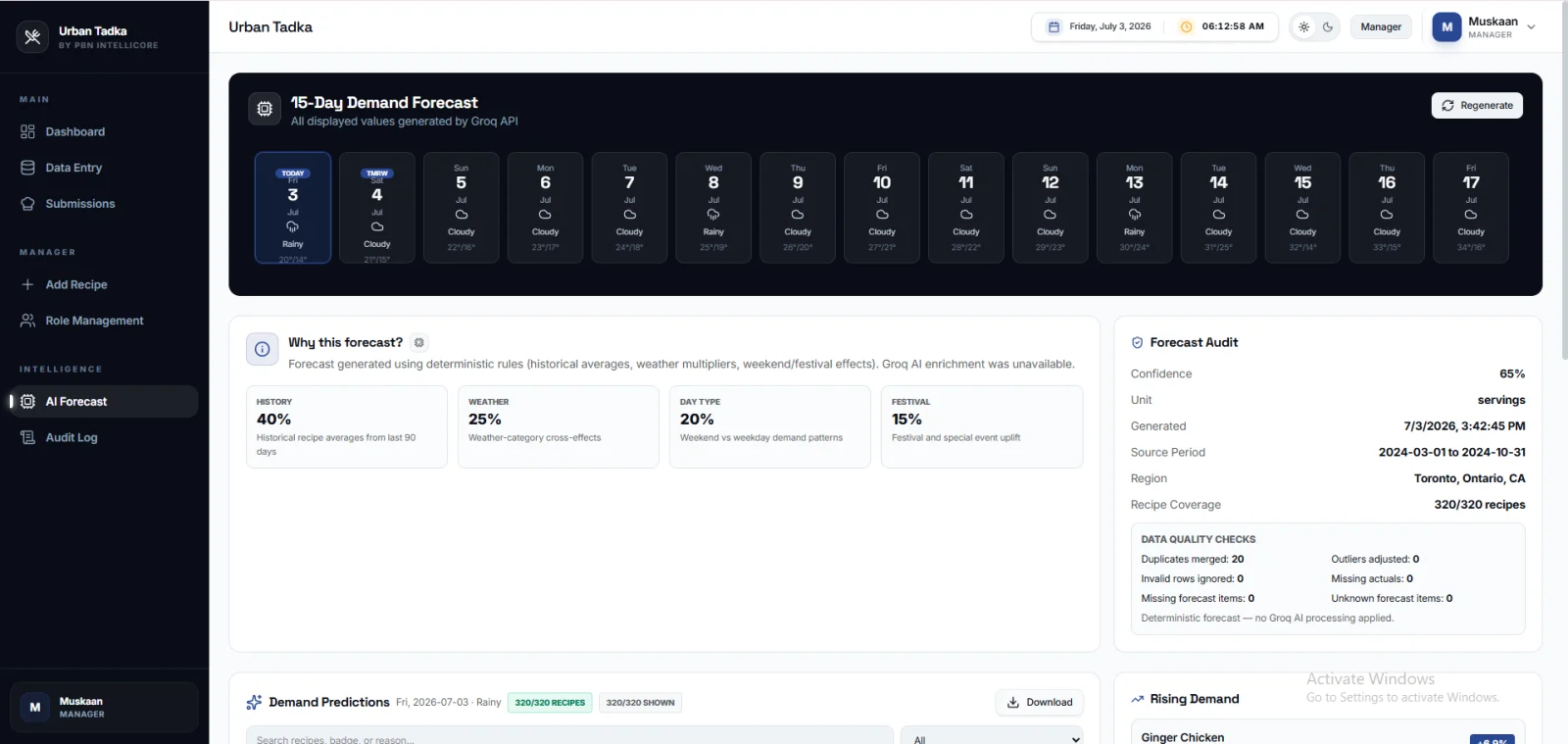Click the Add Recipe plus icon

click(27, 284)
